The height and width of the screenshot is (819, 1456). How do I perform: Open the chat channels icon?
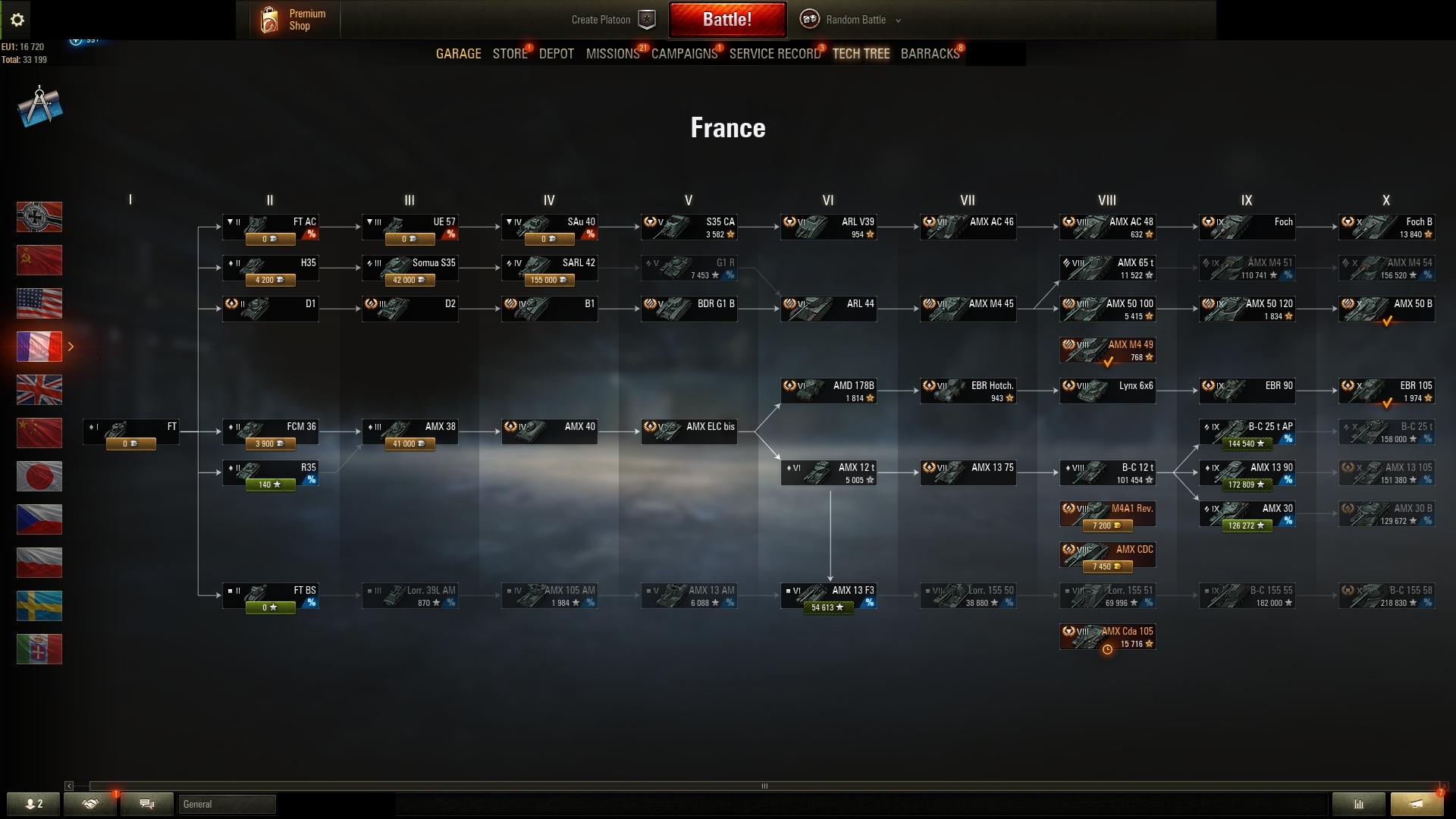point(147,804)
